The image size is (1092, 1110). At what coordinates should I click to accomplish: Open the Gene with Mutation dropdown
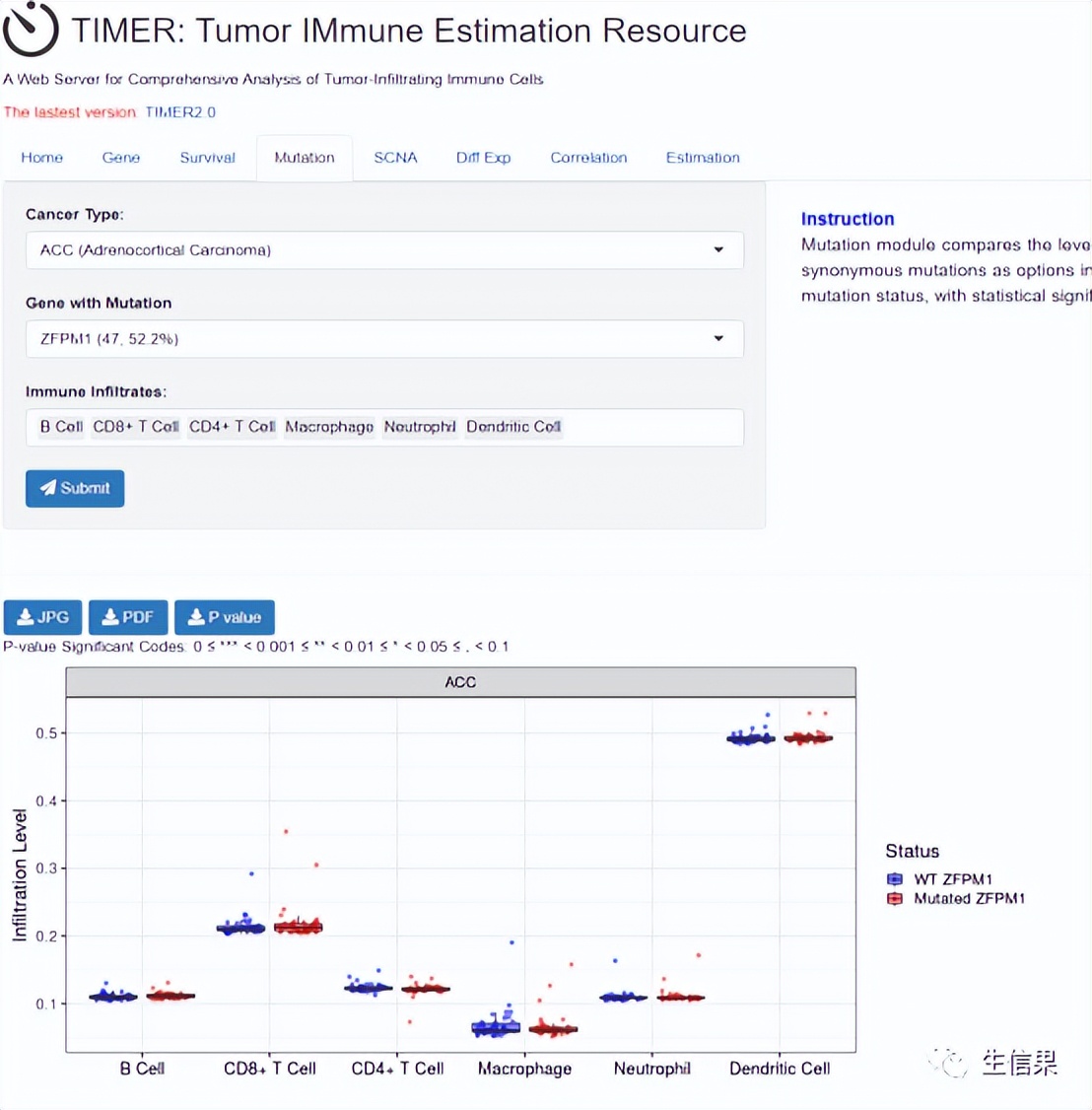pos(718,338)
